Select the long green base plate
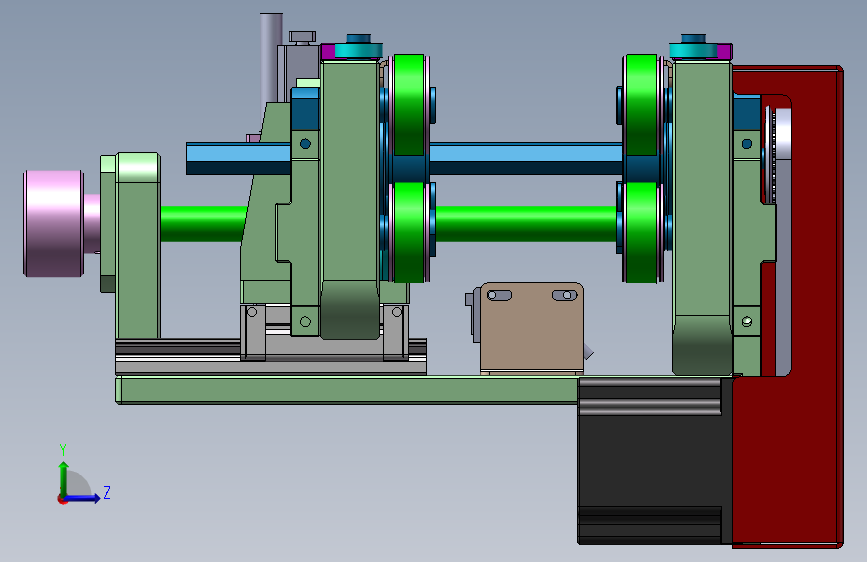Screen dimensions: 867x562 347,390
